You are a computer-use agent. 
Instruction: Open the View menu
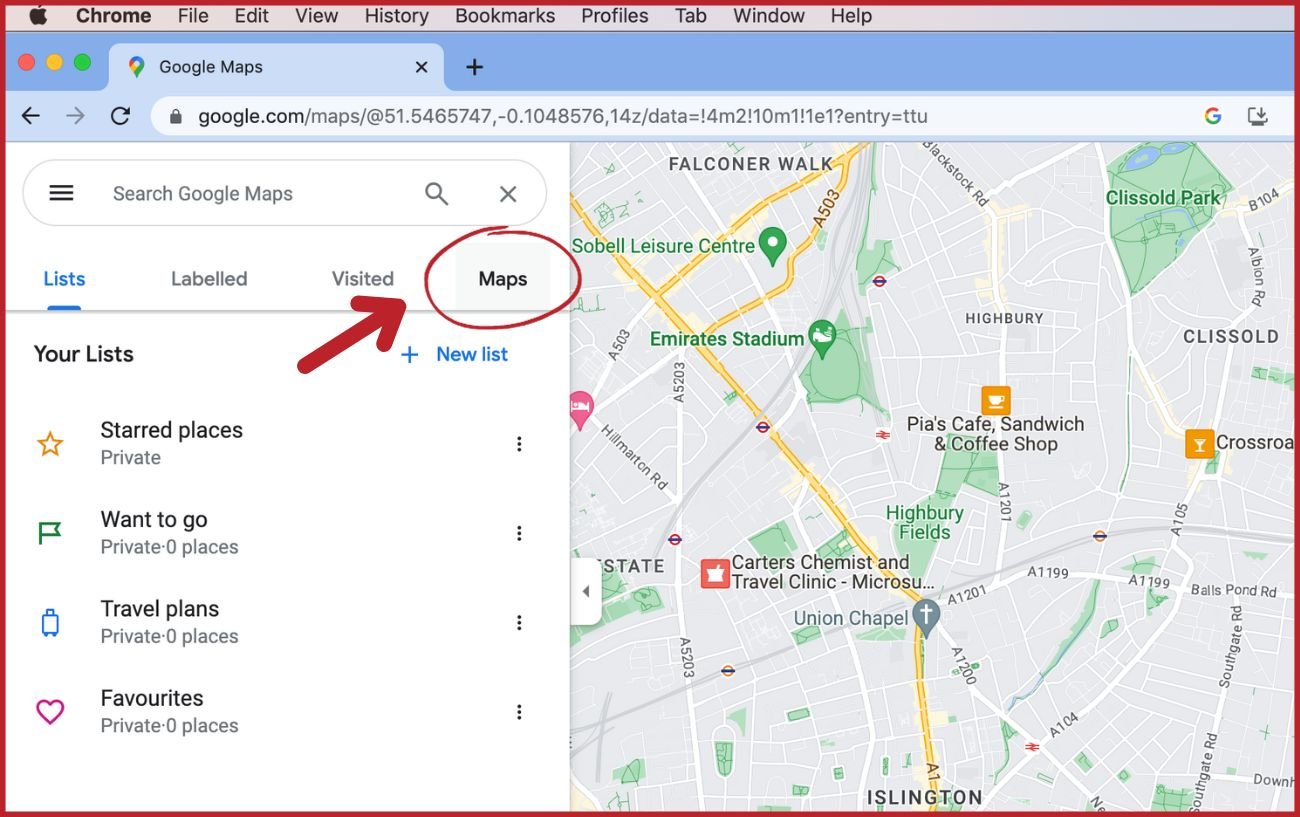(317, 15)
